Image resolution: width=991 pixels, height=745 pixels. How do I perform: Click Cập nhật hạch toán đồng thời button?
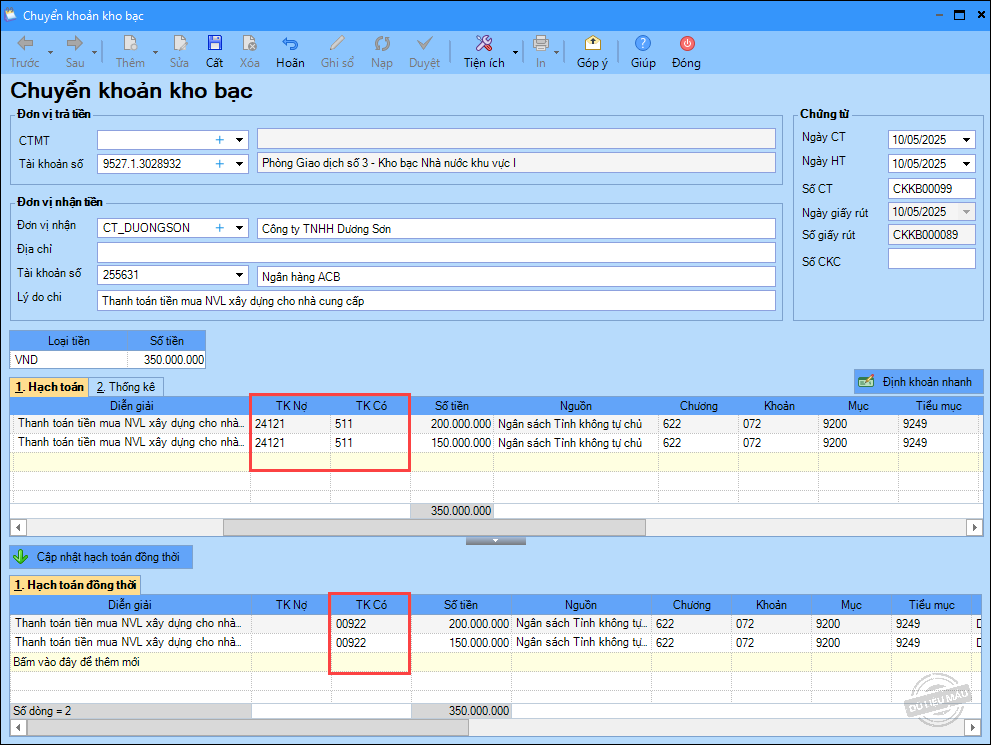[101, 557]
